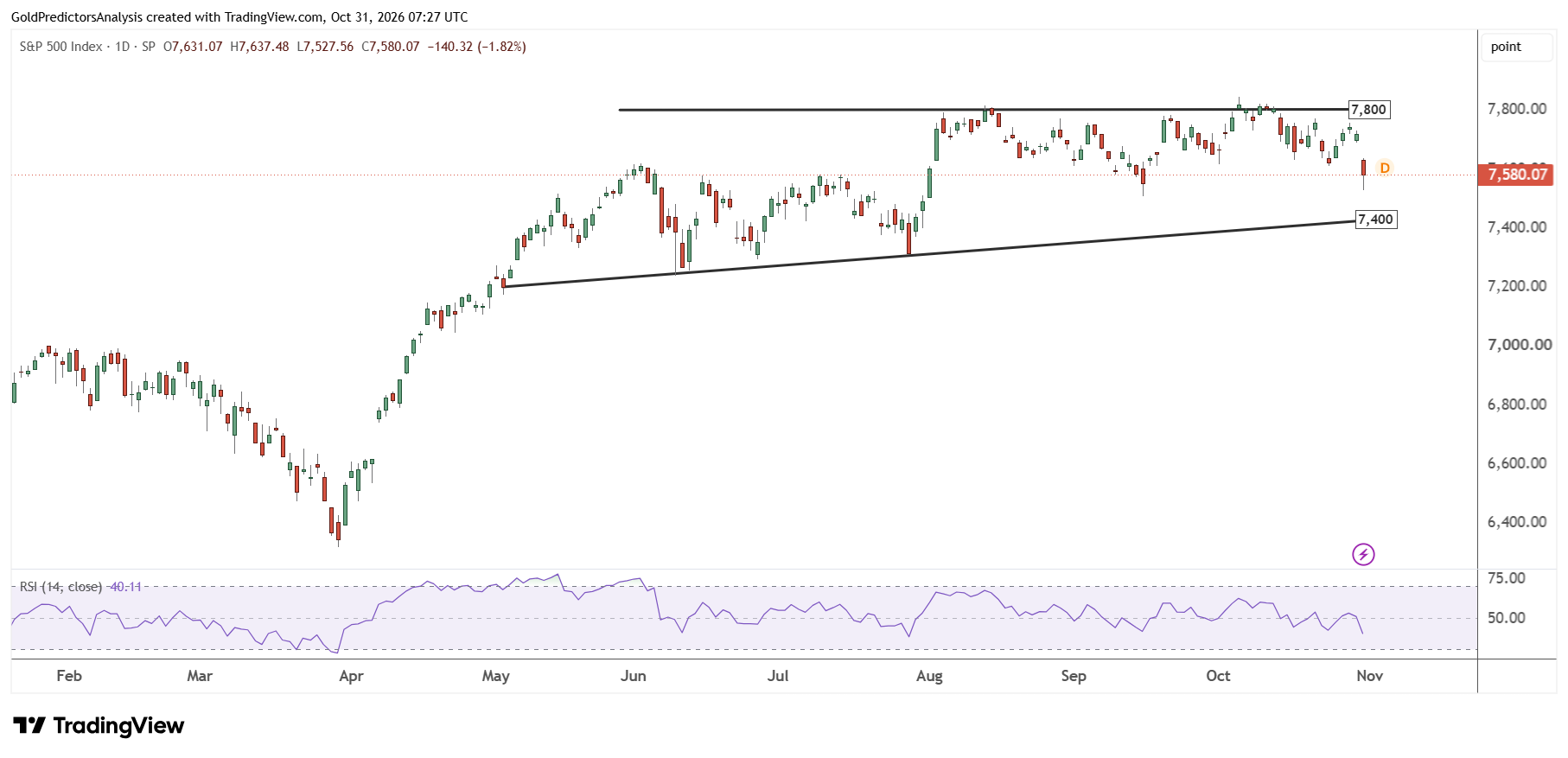The image size is (1568, 758).
Task: Click the low value L7,527.56
Action: coord(325,47)
